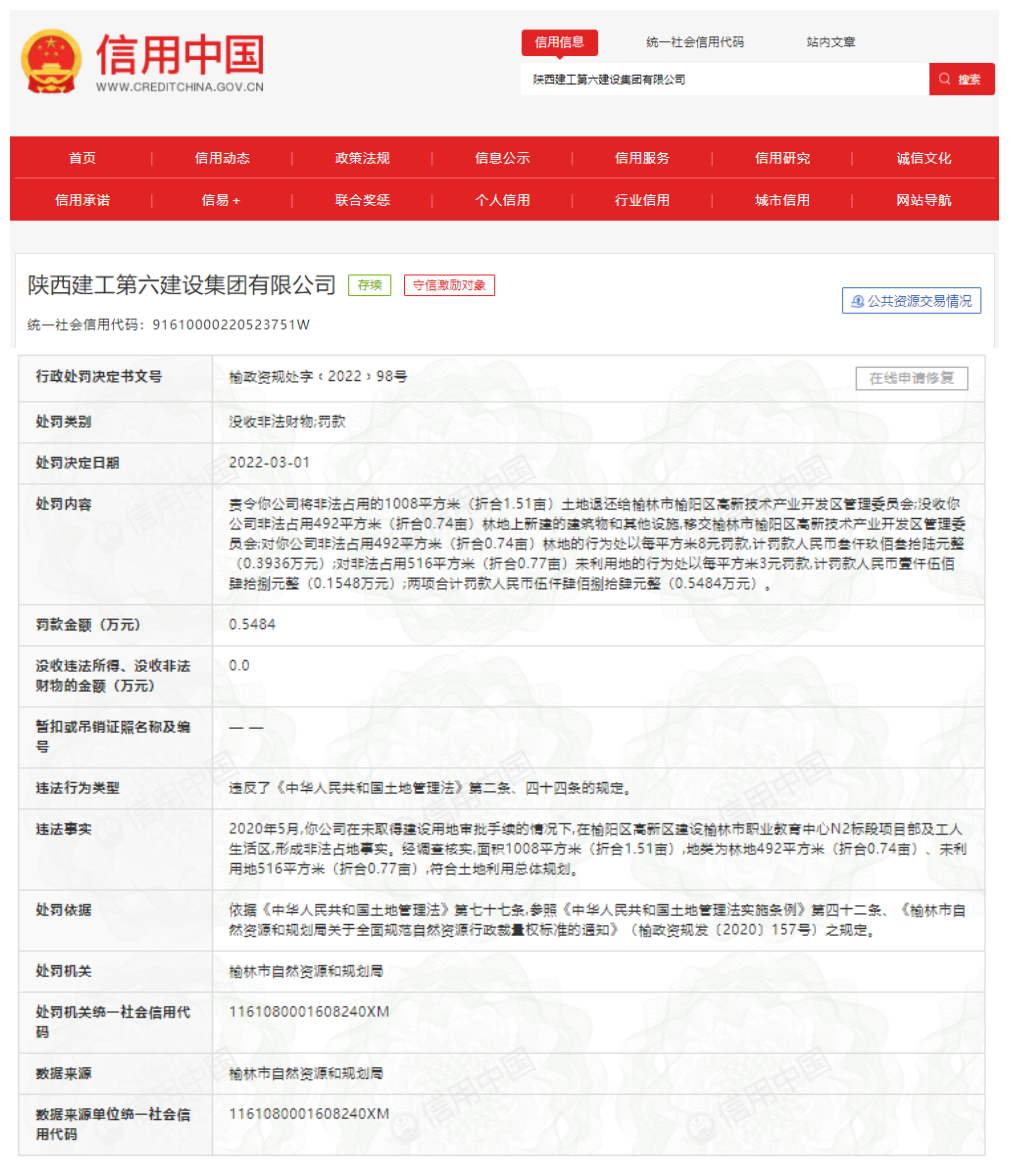Select the 统一社会信用代码 search tab
Viewport: 1009px width, 1170px height.
(695, 43)
